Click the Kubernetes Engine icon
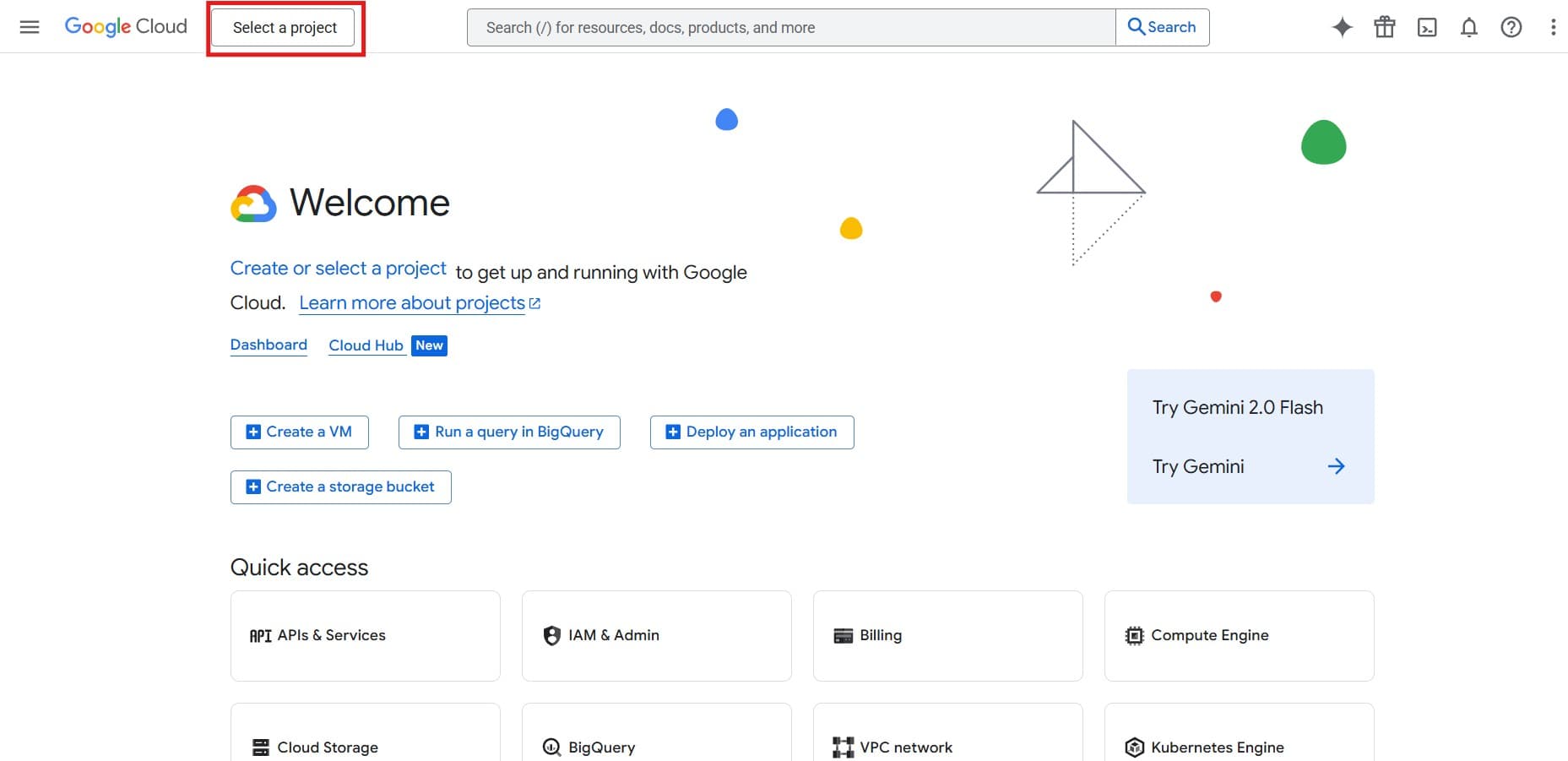 tap(1134, 747)
